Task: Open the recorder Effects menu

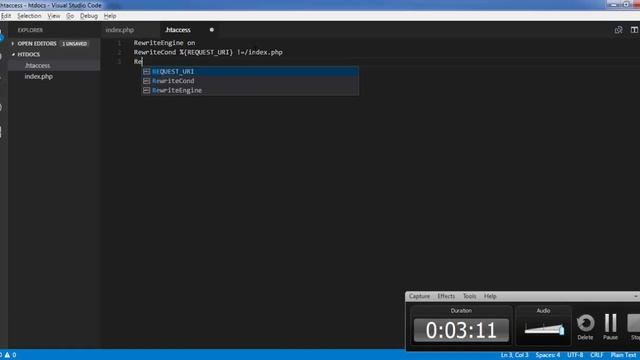Action: point(446,296)
